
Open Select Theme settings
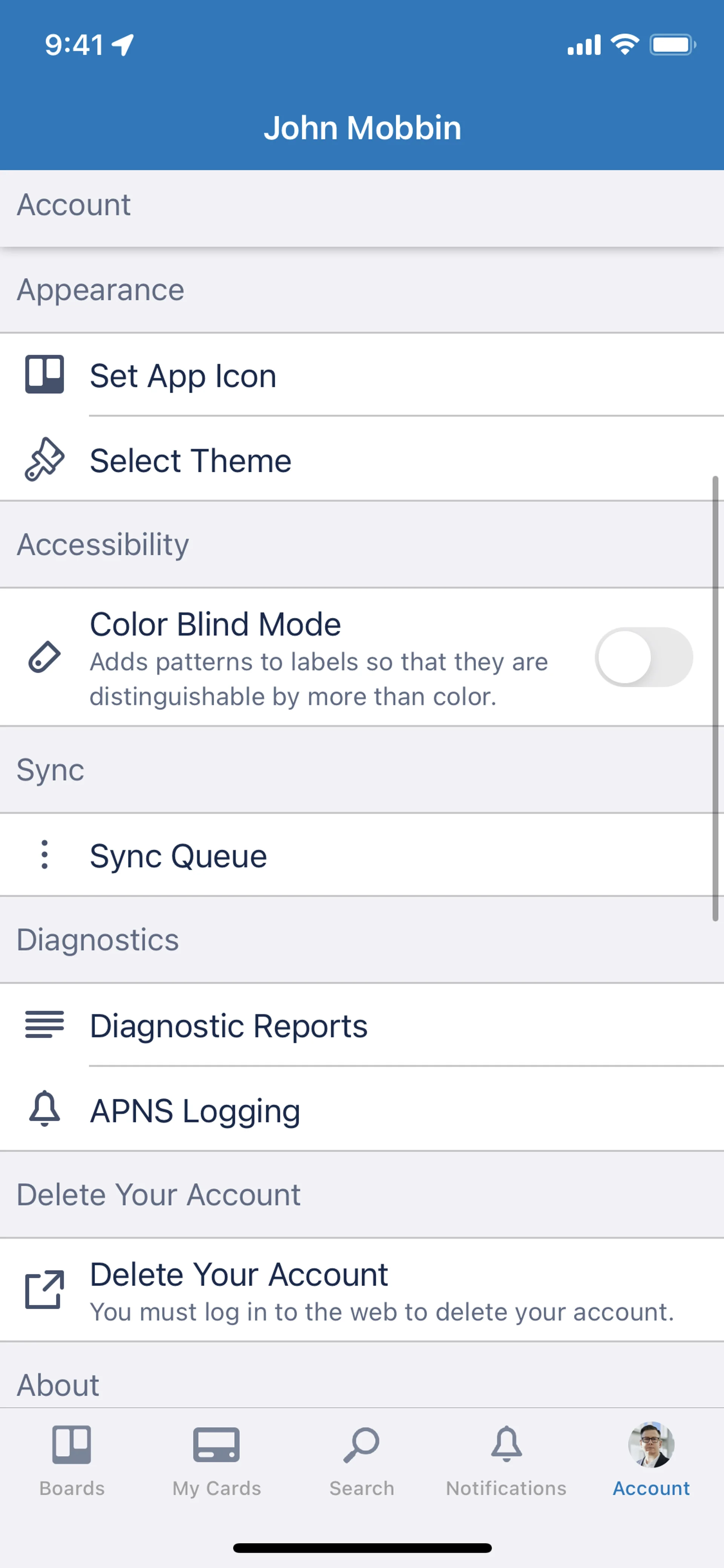pyautogui.click(x=190, y=460)
